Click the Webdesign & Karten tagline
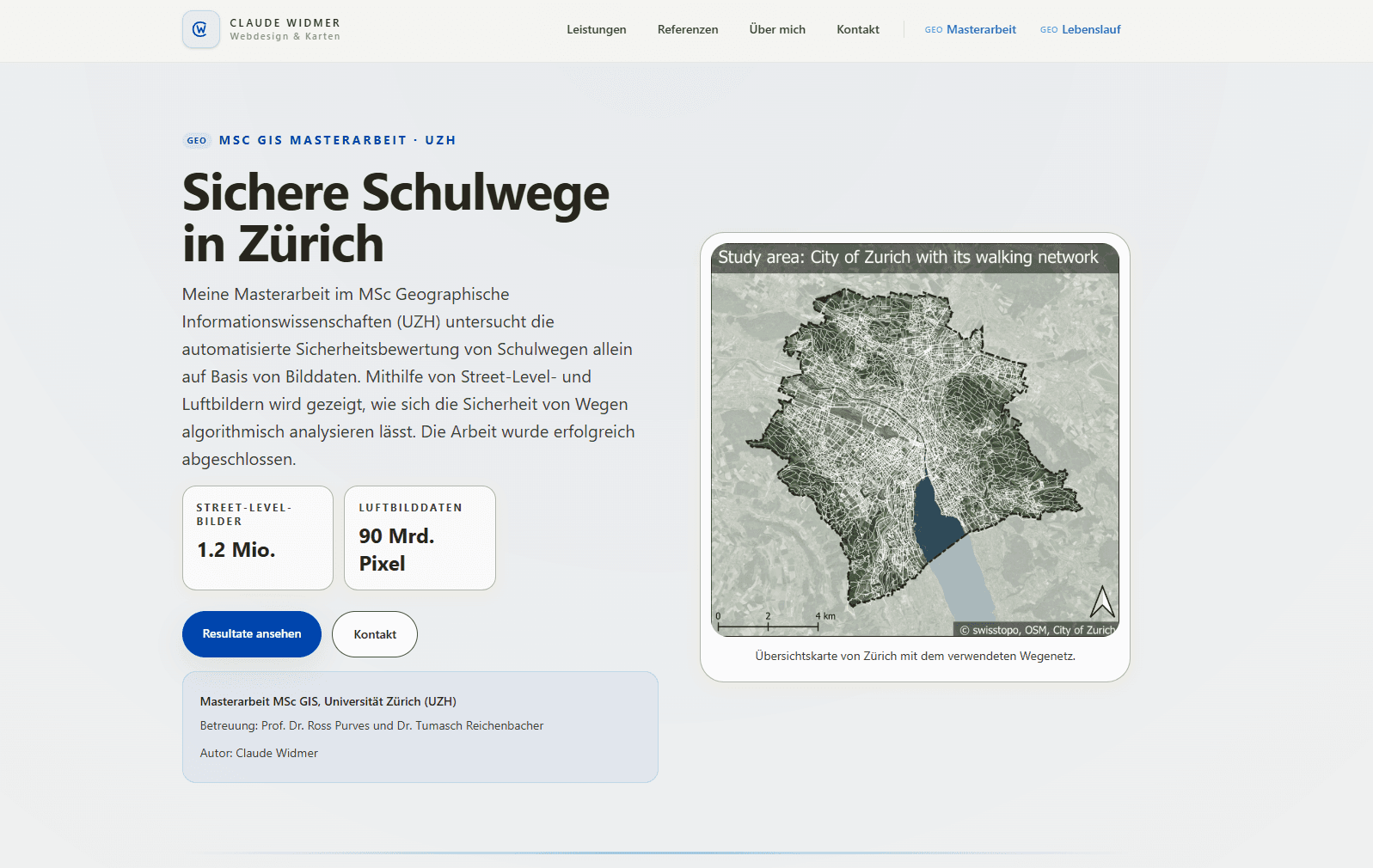The height and width of the screenshot is (868, 1373). pos(285,37)
